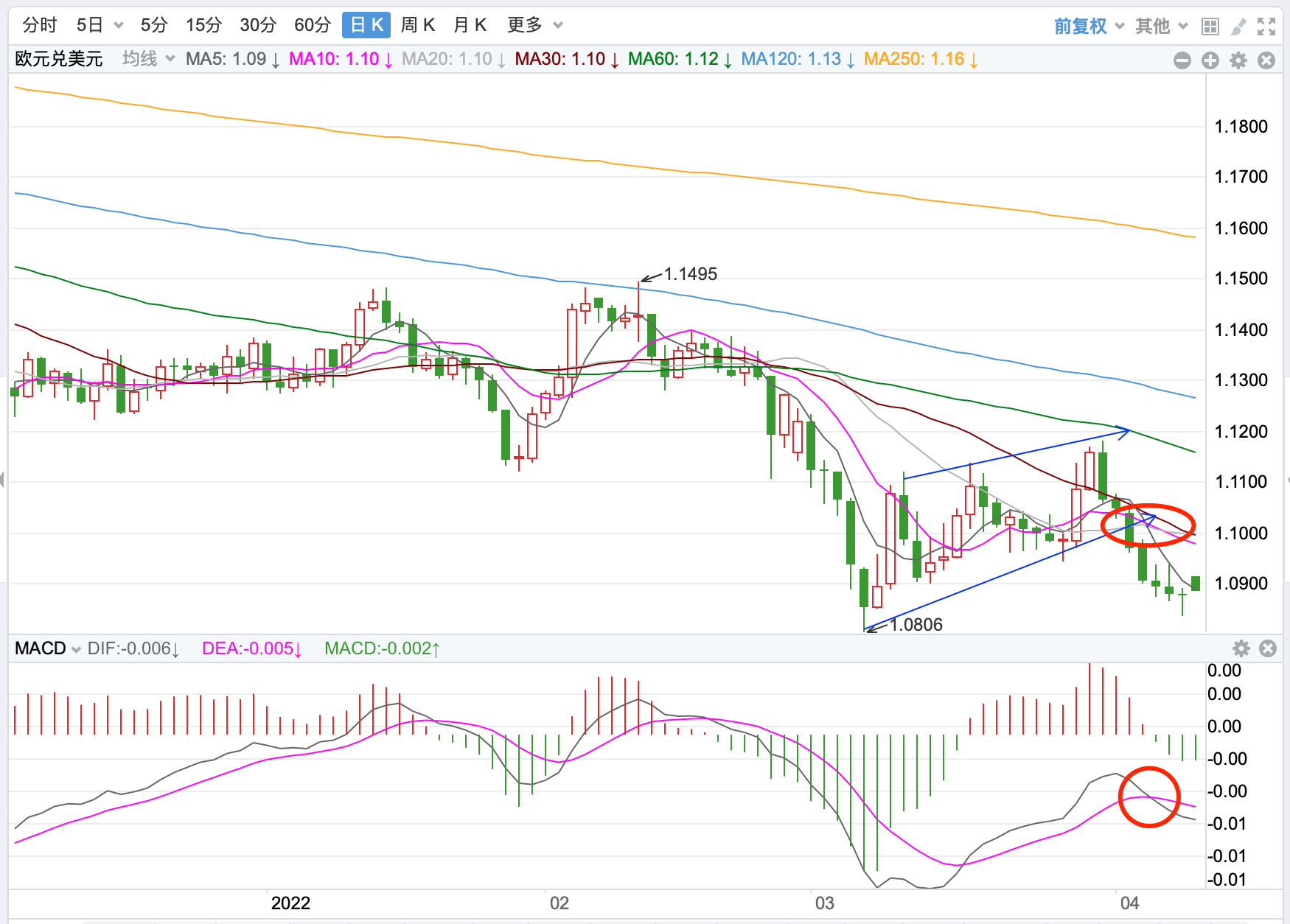The height and width of the screenshot is (924, 1290).
Task: Click the MA120: 1.13 legend value
Action: 798,59
